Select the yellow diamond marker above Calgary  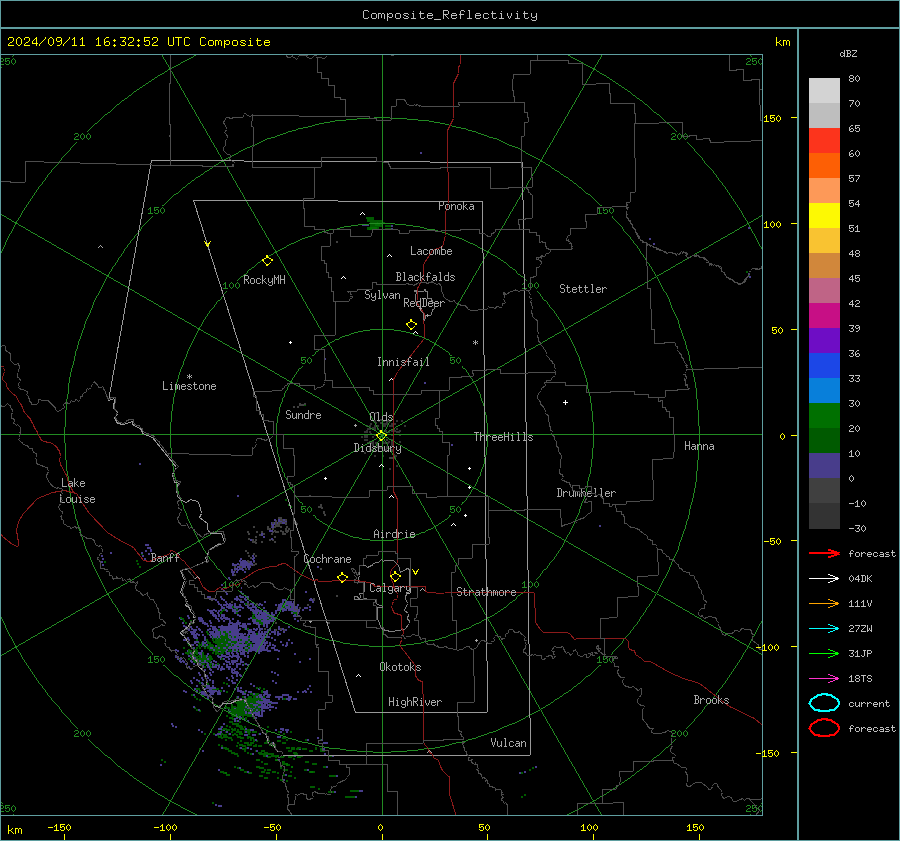[395, 576]
